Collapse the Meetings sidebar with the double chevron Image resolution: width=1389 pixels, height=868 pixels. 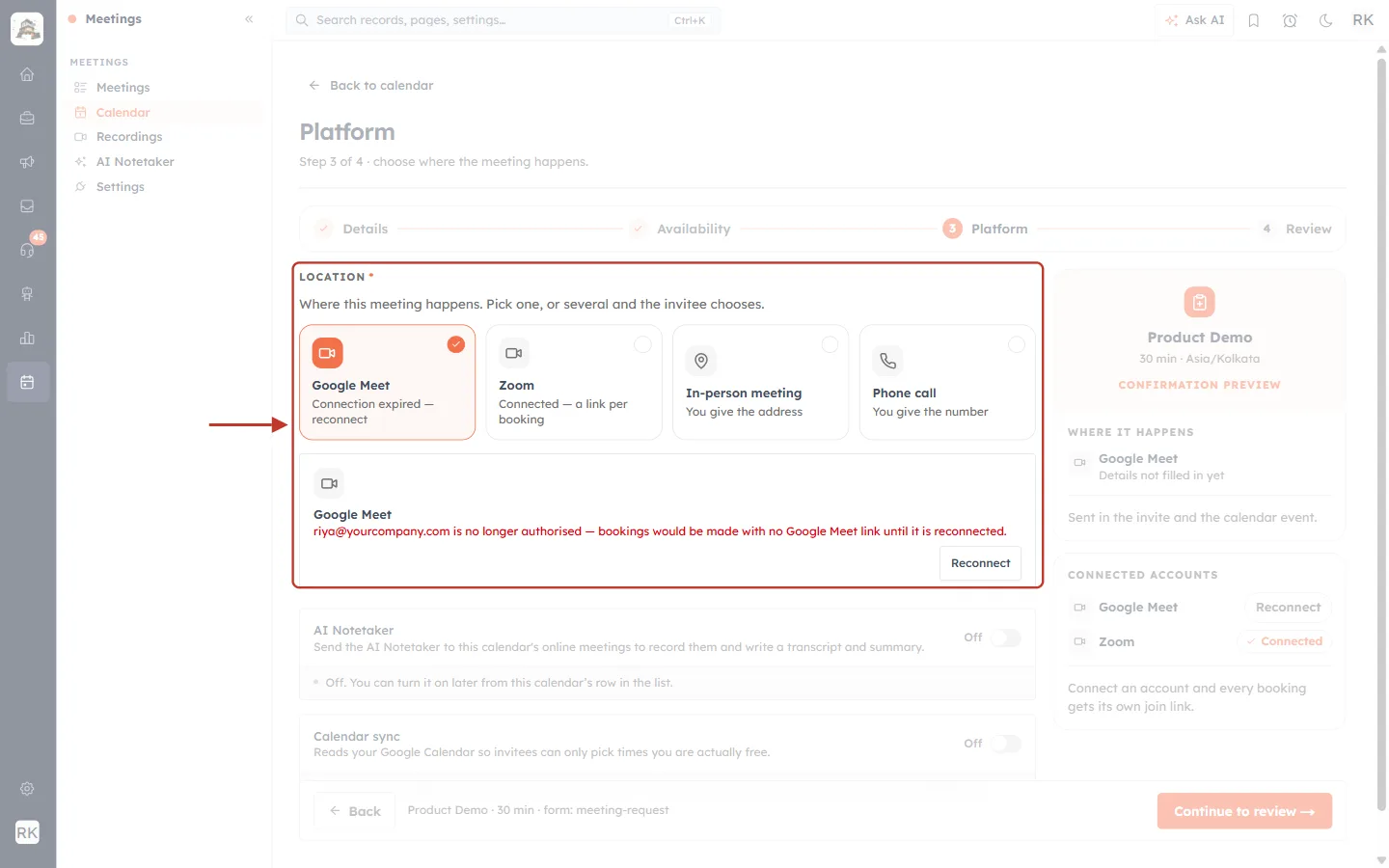click(249, 19)
